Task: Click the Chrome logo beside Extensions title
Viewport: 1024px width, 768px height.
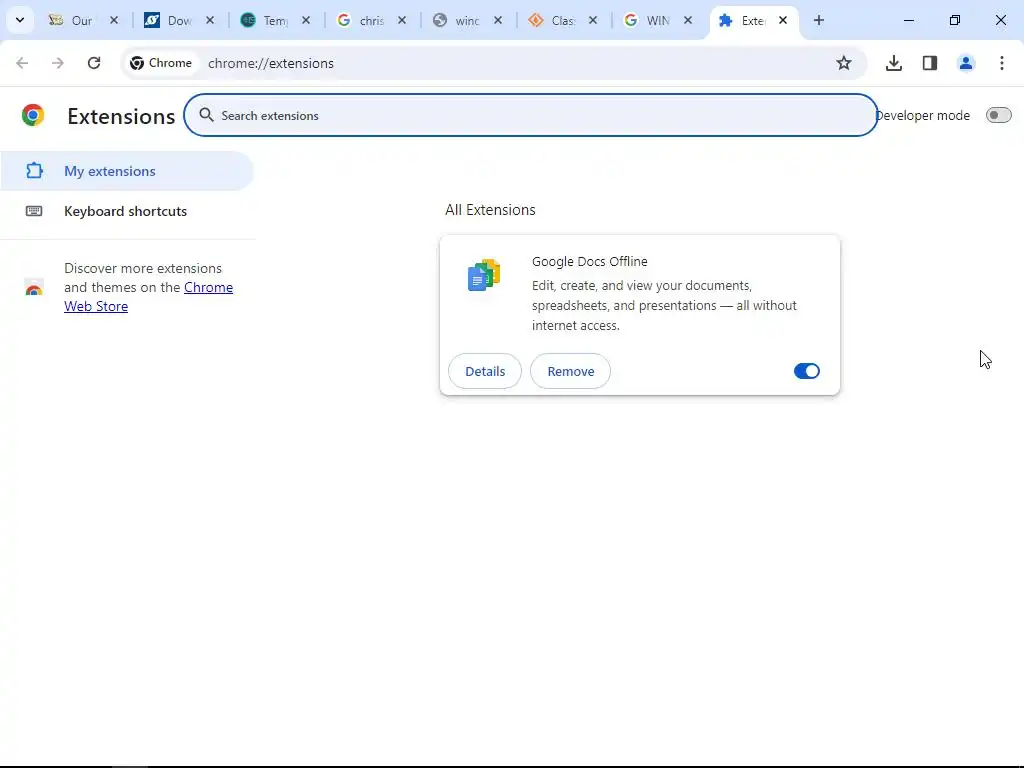Action: click(x=33, y=115)
